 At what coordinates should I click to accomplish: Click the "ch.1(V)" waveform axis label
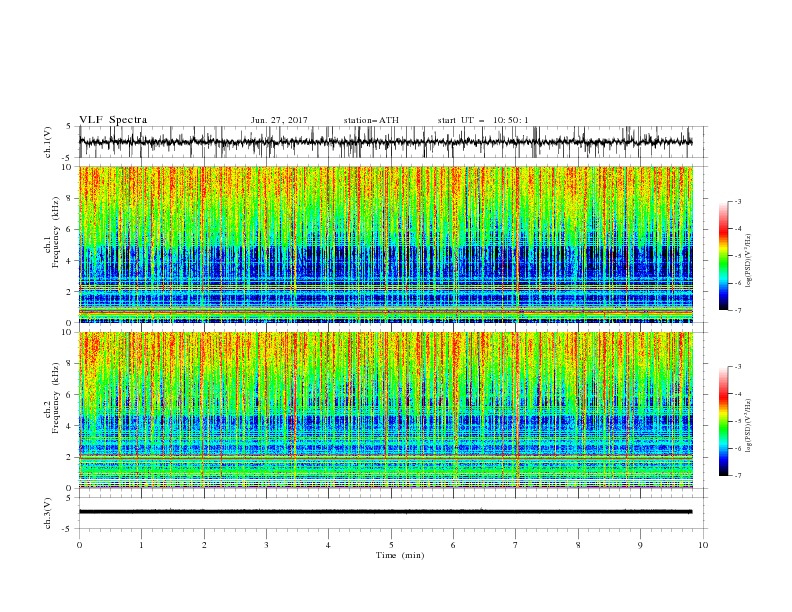point(48,142)
